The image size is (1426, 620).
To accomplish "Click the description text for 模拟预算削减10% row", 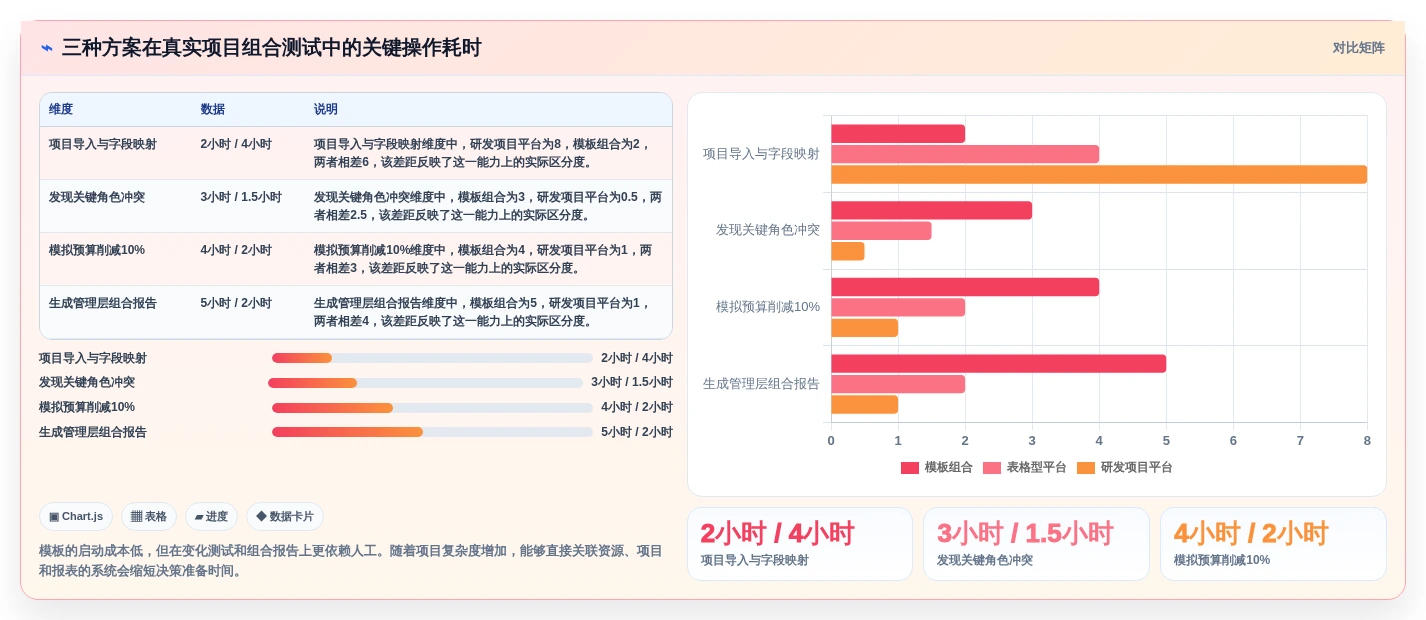I will pos(483,259).
